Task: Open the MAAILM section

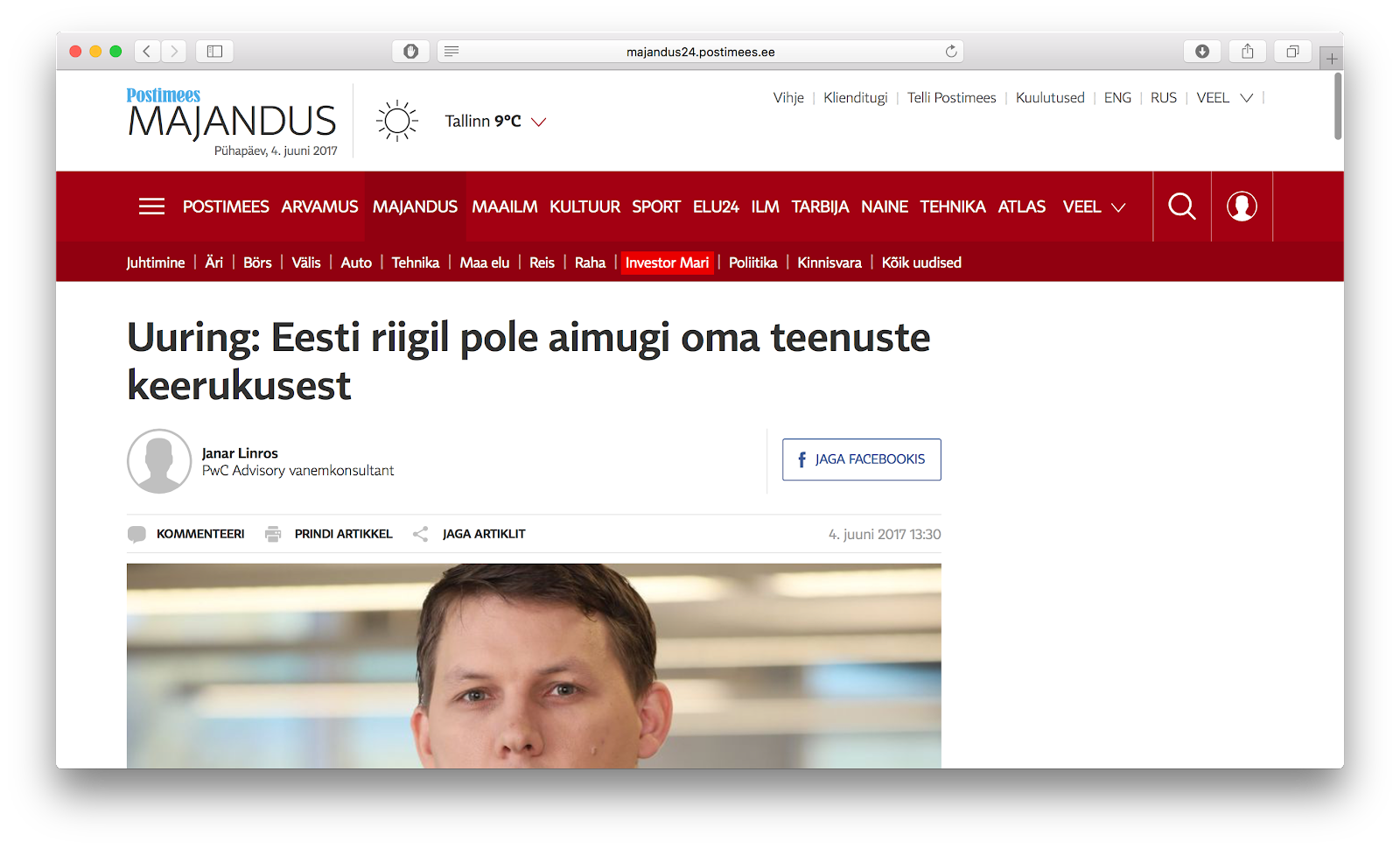Action: point(505,207)
